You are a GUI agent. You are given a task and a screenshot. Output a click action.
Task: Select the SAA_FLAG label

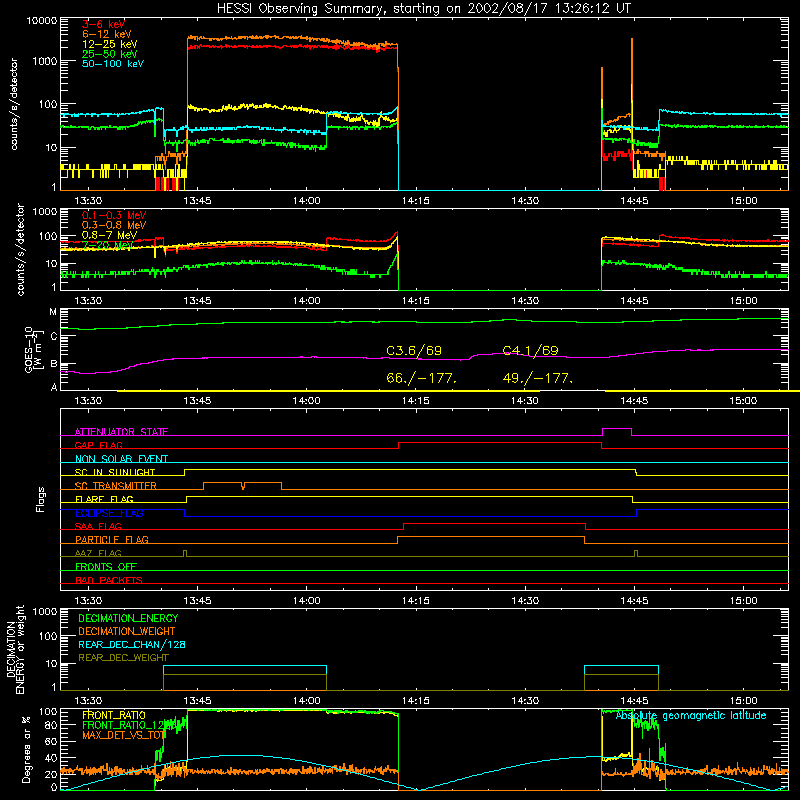98,526
